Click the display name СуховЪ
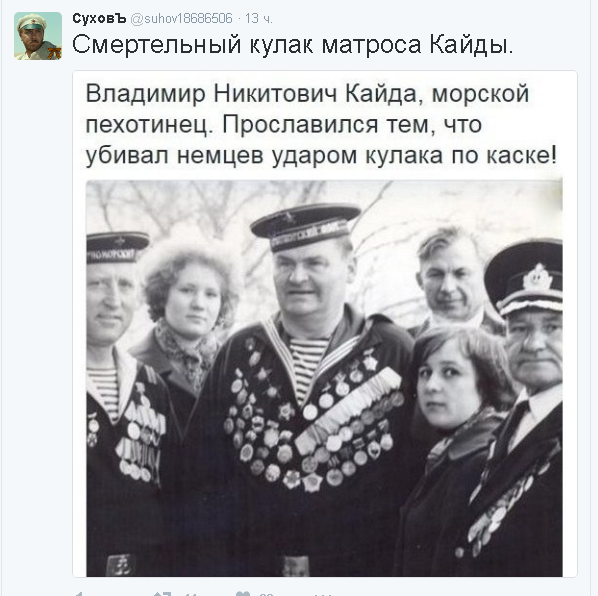The image size is (598, 596). tap(99, 18)
